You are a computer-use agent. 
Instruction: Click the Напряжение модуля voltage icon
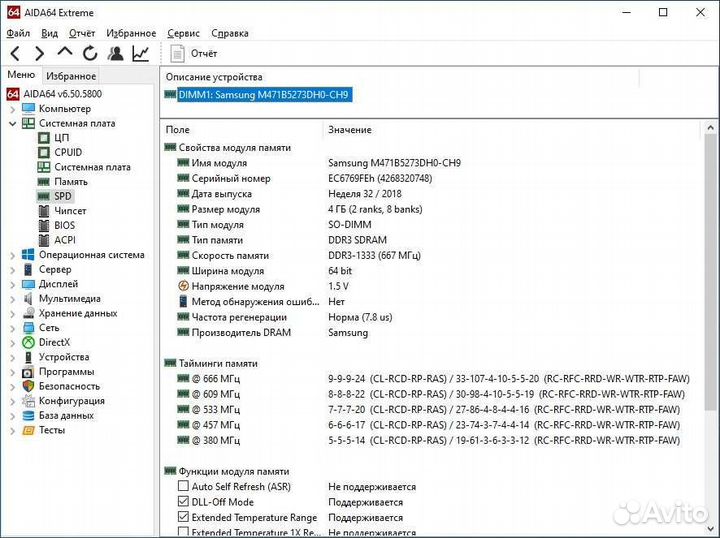click(x=183, y=286)
